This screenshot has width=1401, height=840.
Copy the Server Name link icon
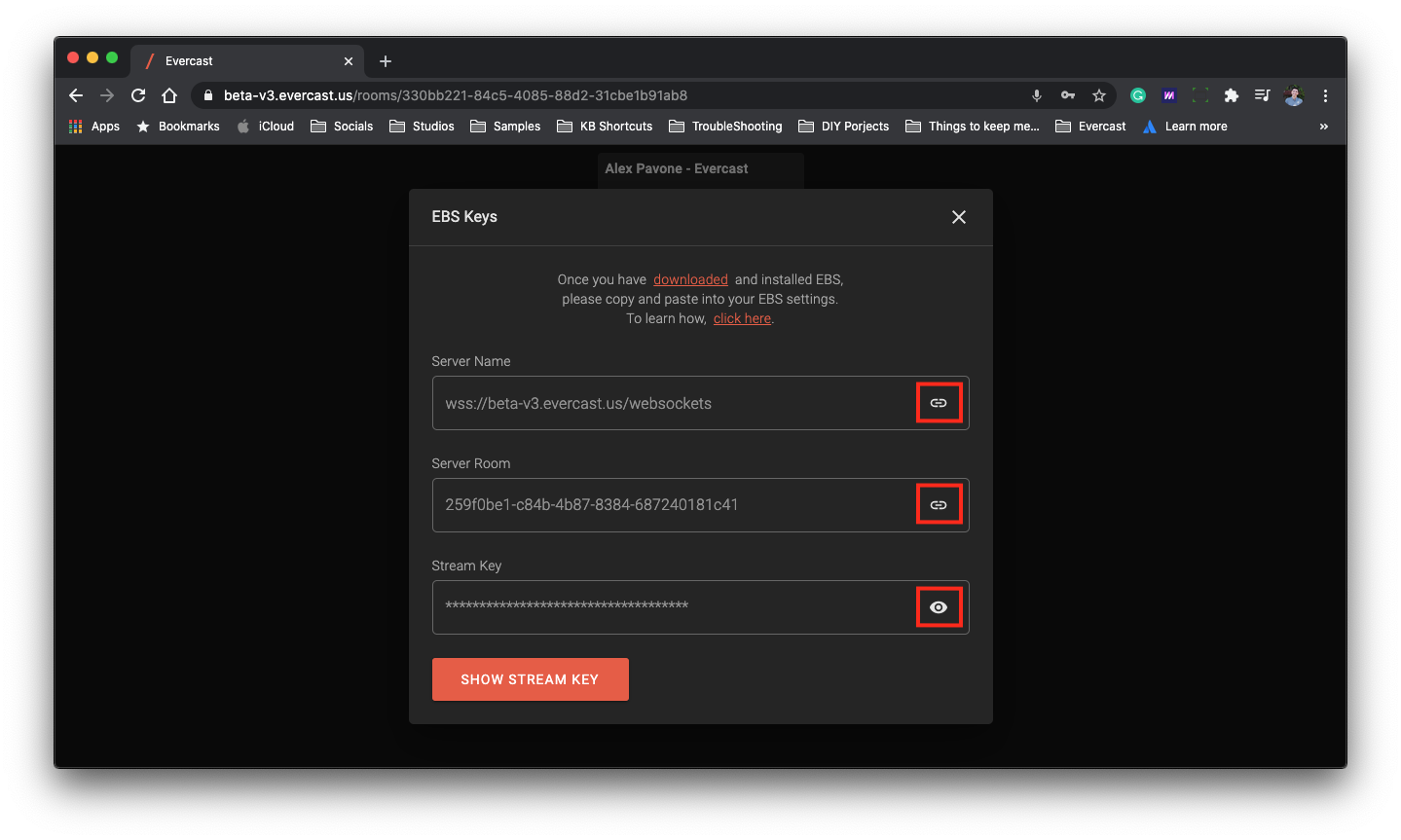tap(939, 403)
